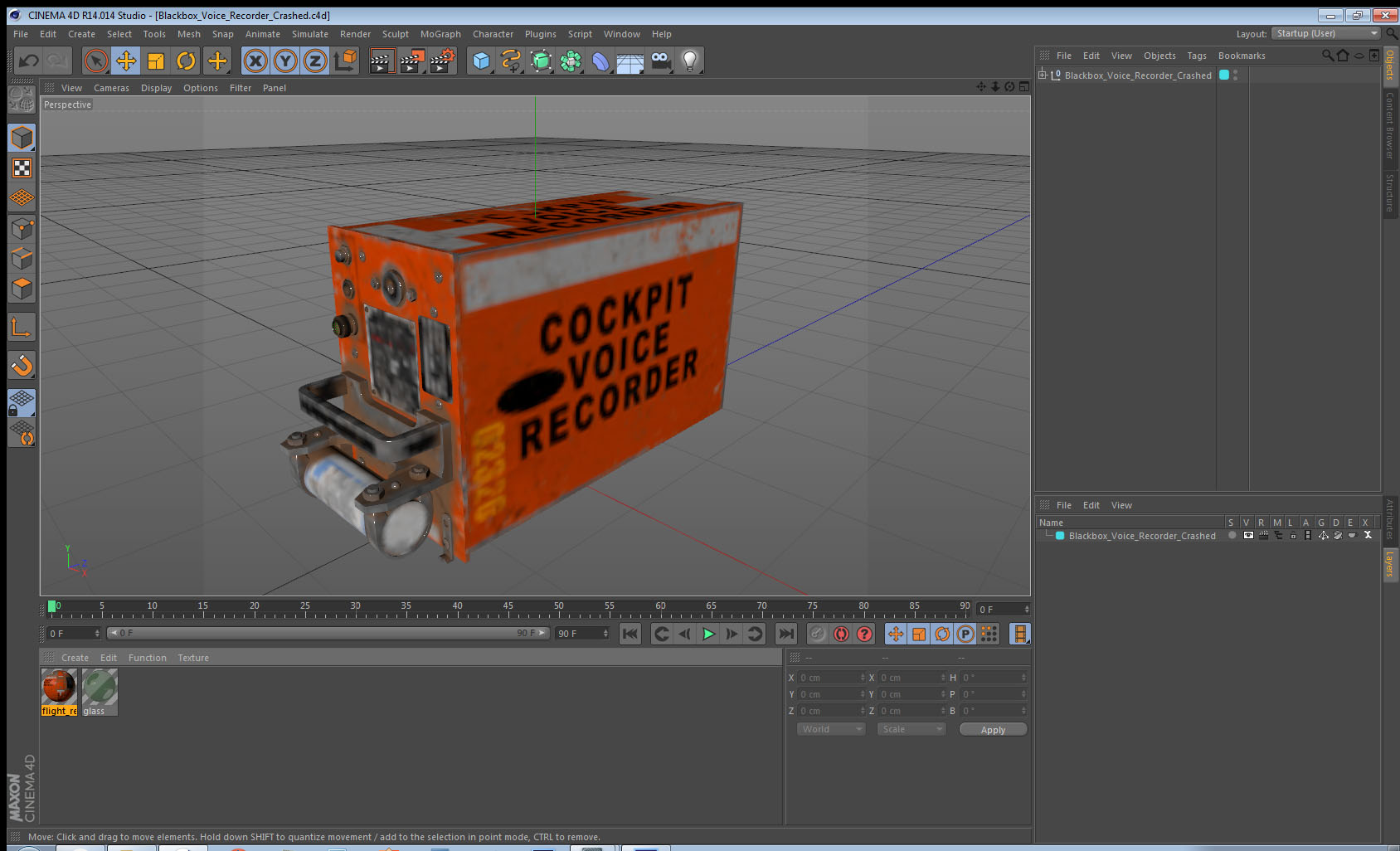Select the glass material thumbnail

(100, 692)
